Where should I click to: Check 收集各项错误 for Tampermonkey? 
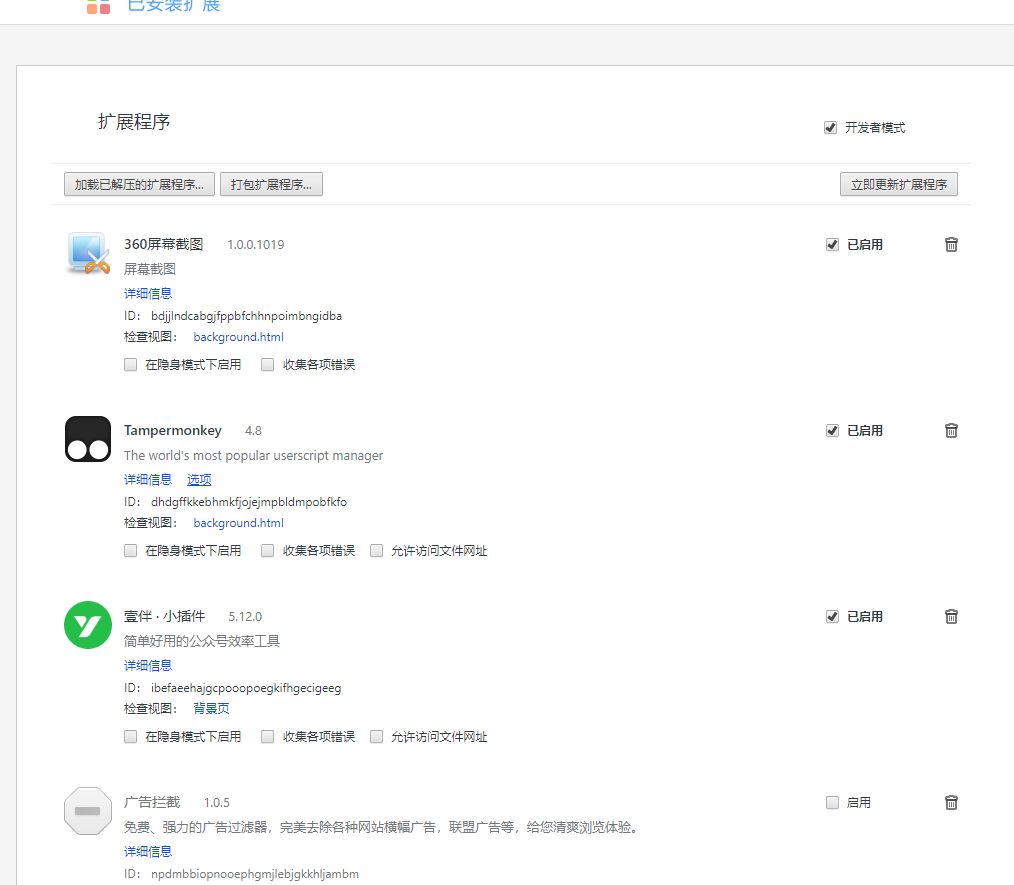pyautogui.click(x=267, y=551)
